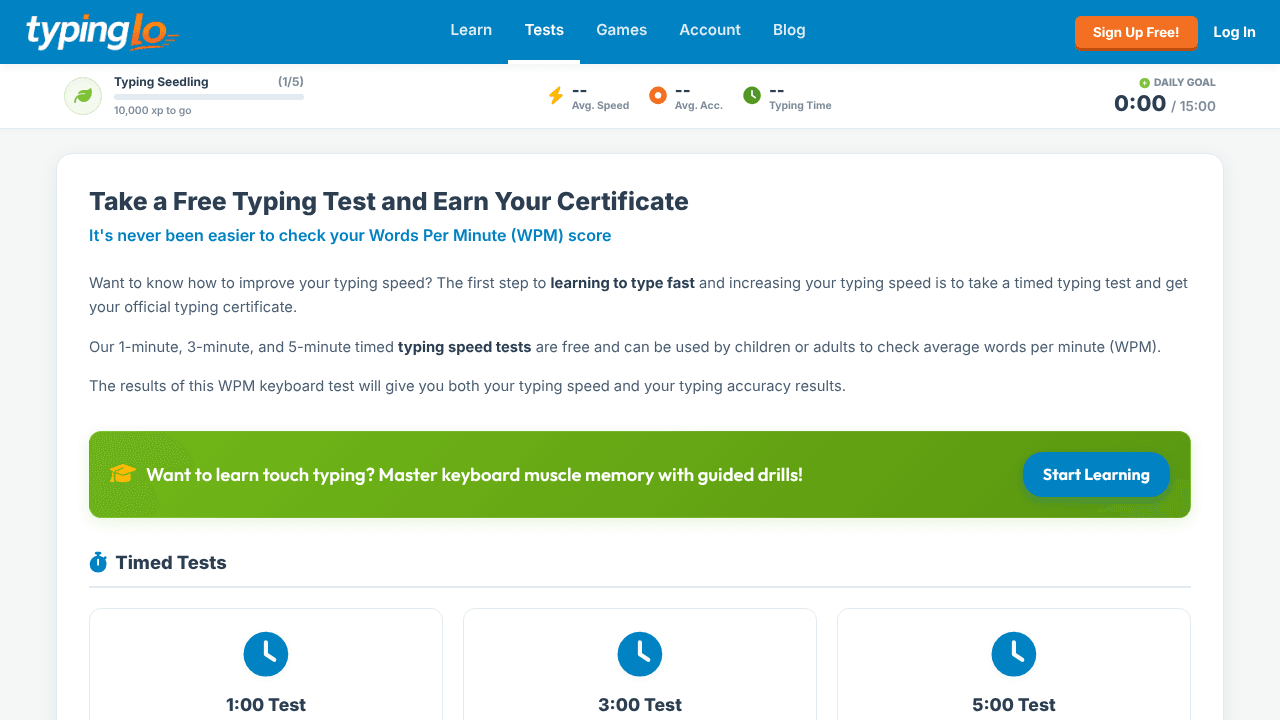Screen dimensions: 1280x720
Task: Click the lightning bolt Avg. Speed icon
Action: point(556,96)
